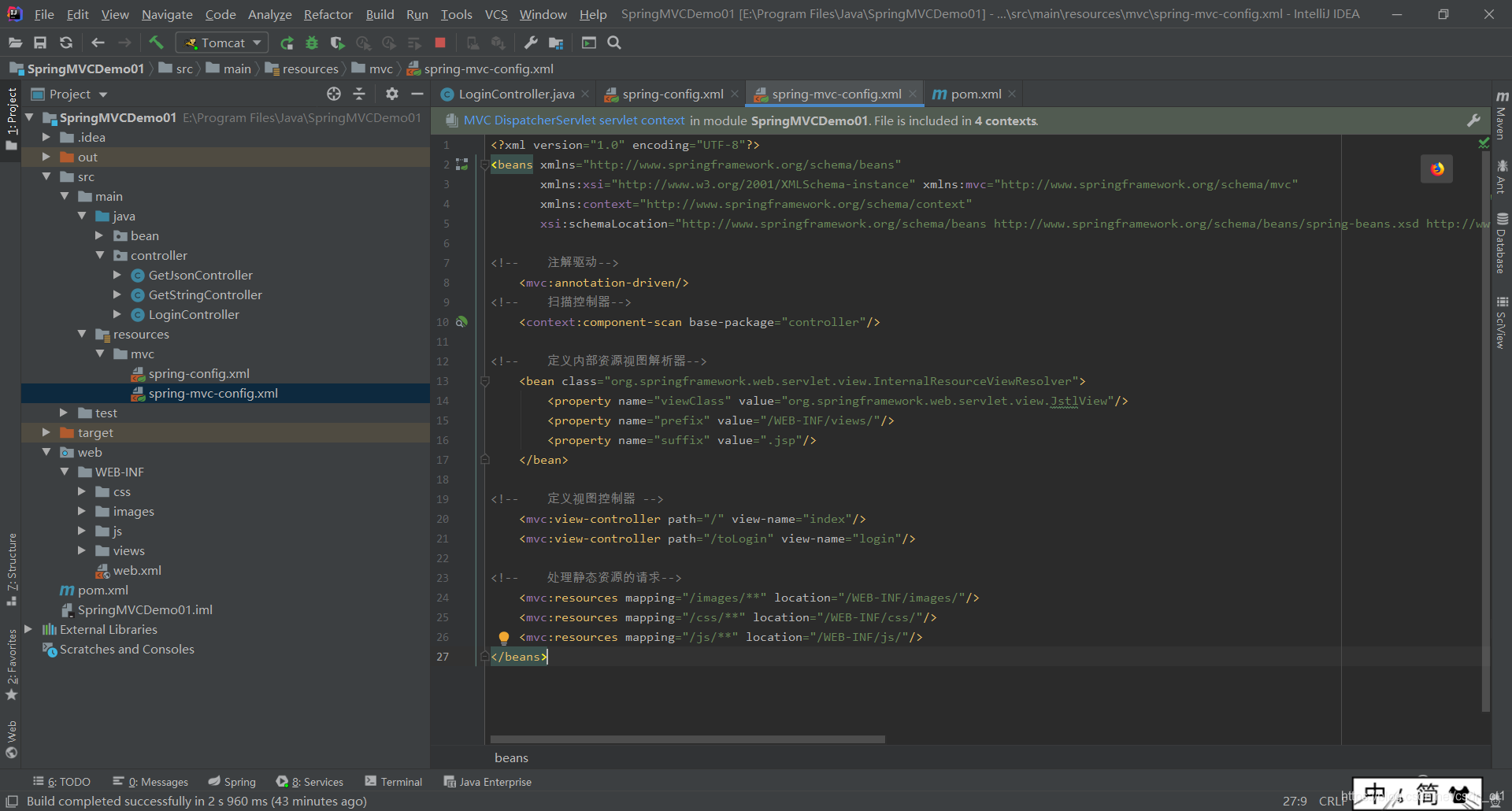
Task: Click the Firefox browser preview icon
Action: (1437, 168)
